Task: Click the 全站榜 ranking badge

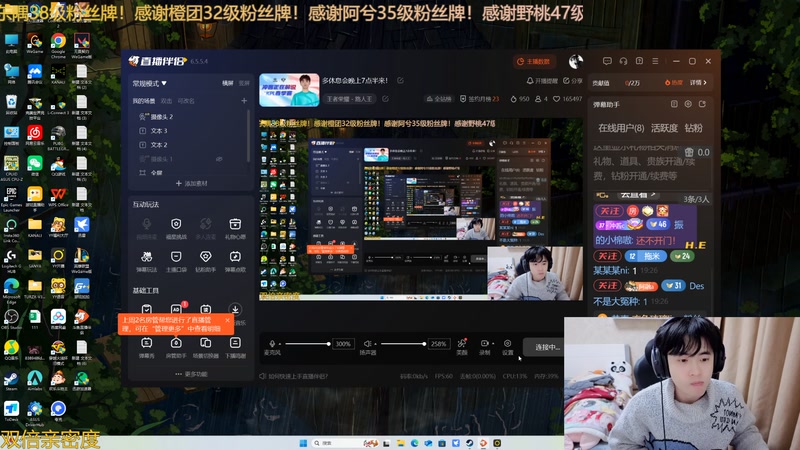Action: [439, 99]
